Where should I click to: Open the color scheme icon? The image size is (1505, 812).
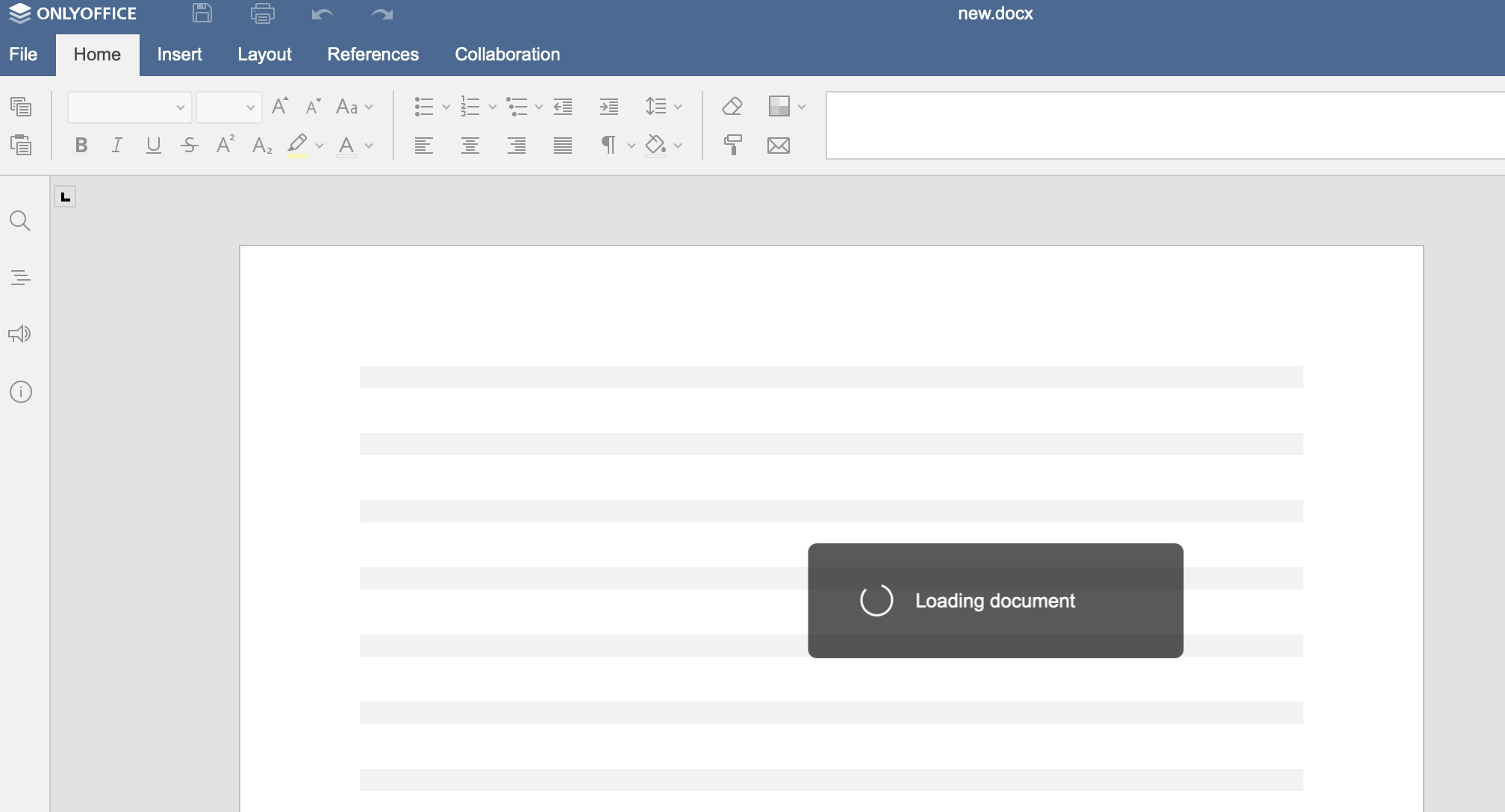point(779,107)
